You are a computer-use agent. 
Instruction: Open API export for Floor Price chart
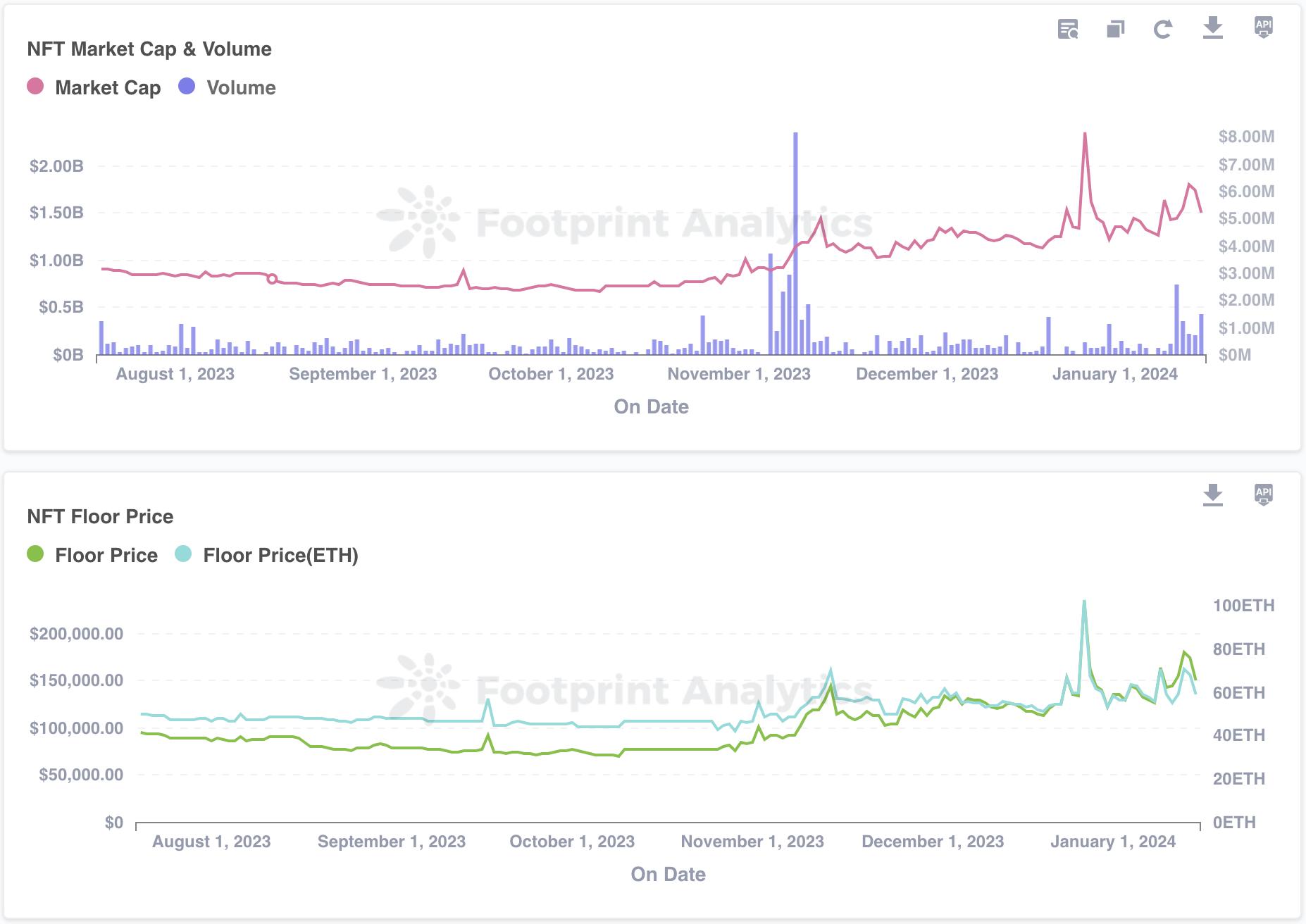coord(1263,494)
